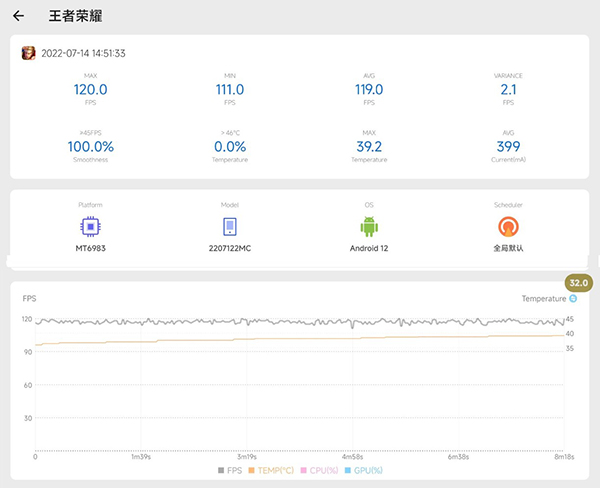The height and width of the screenshot is (488, 600).
Task: Click the 全局默认 scheduler label
Action: tap(509, 247)
